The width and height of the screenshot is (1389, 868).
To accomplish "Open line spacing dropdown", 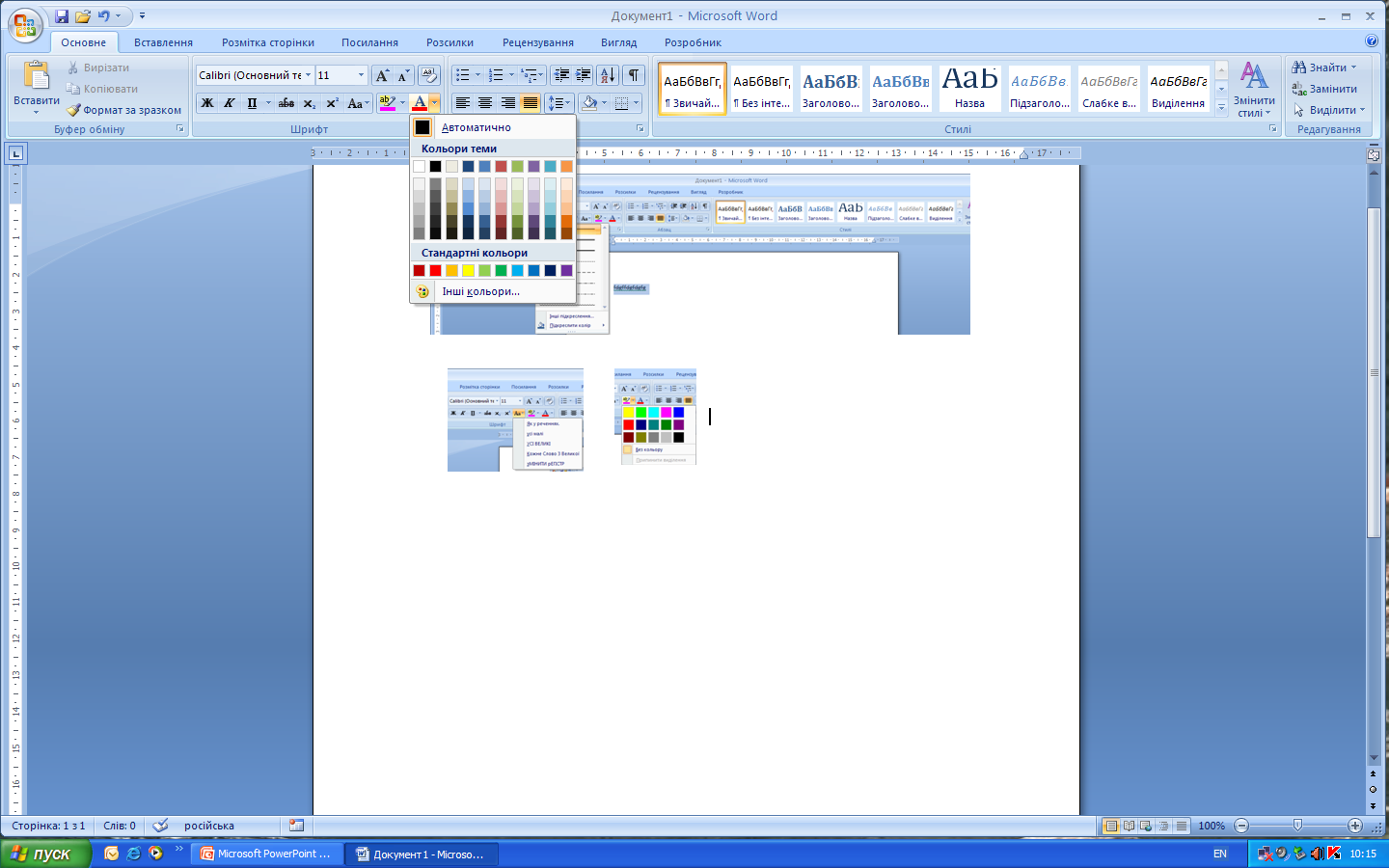I will click(559, 103).
